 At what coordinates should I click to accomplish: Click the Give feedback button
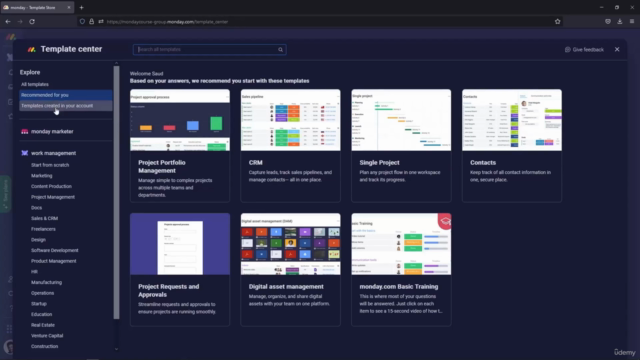click(x=584, y=50)
